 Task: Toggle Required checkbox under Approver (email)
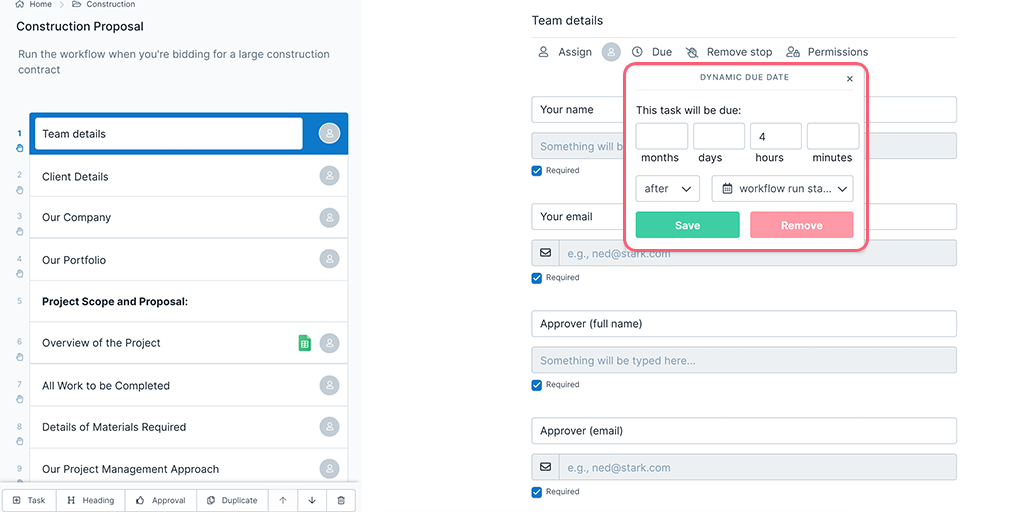(x=537, y=492)
